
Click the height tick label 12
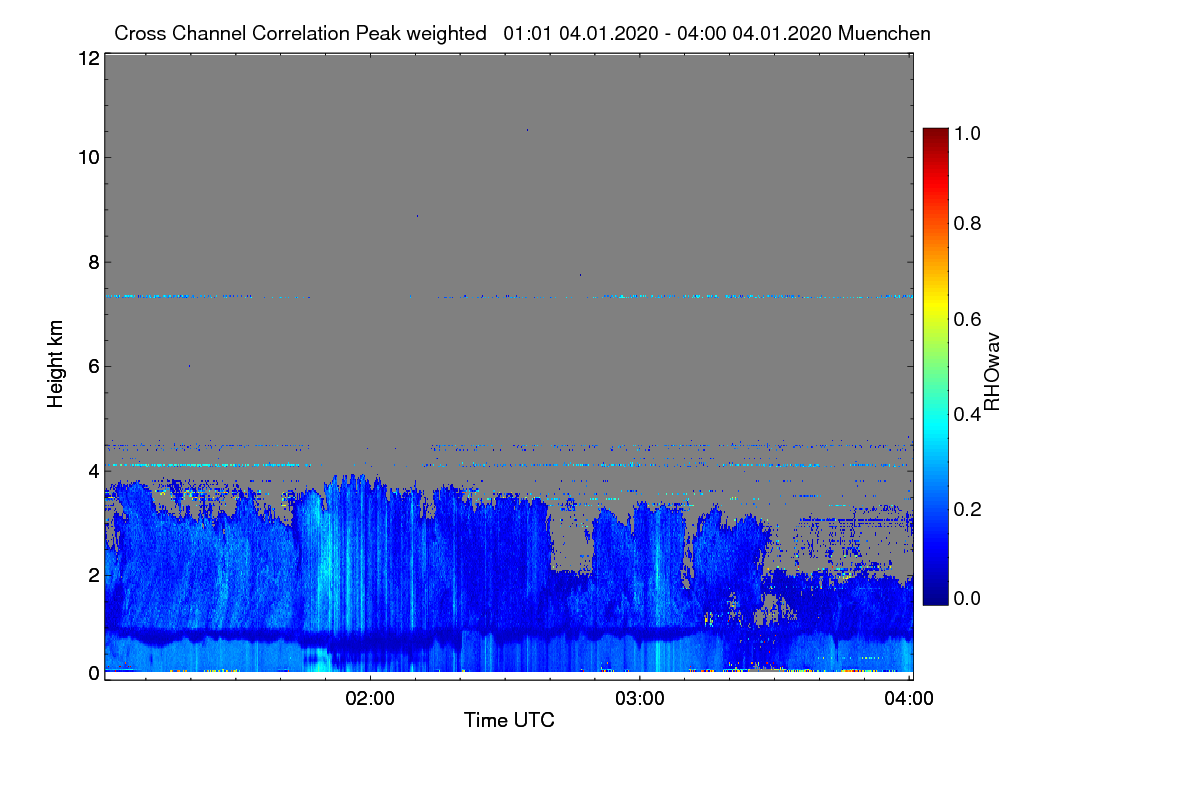click(x=87, y=58)
